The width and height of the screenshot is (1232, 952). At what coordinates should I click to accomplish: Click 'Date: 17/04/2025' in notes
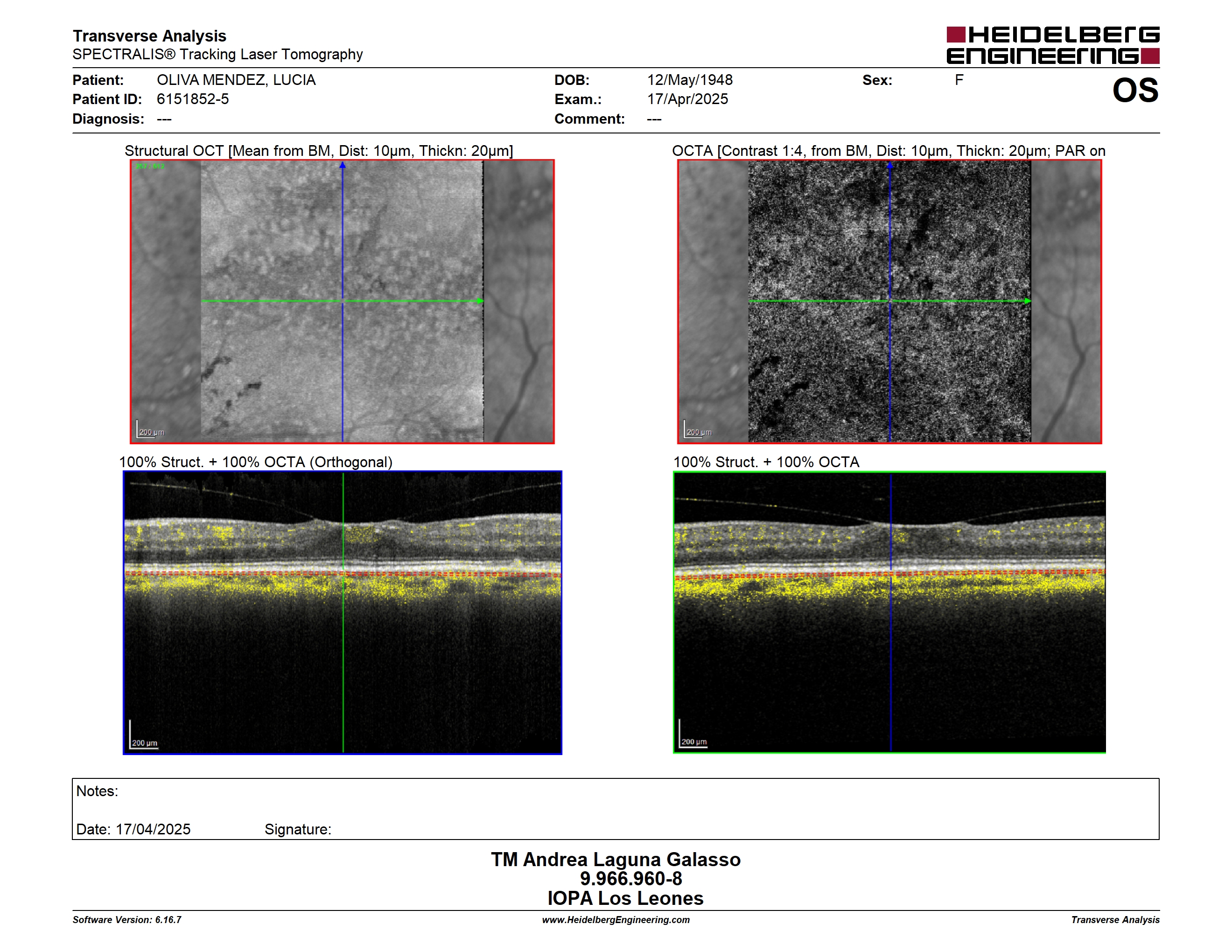coord(133,829)
